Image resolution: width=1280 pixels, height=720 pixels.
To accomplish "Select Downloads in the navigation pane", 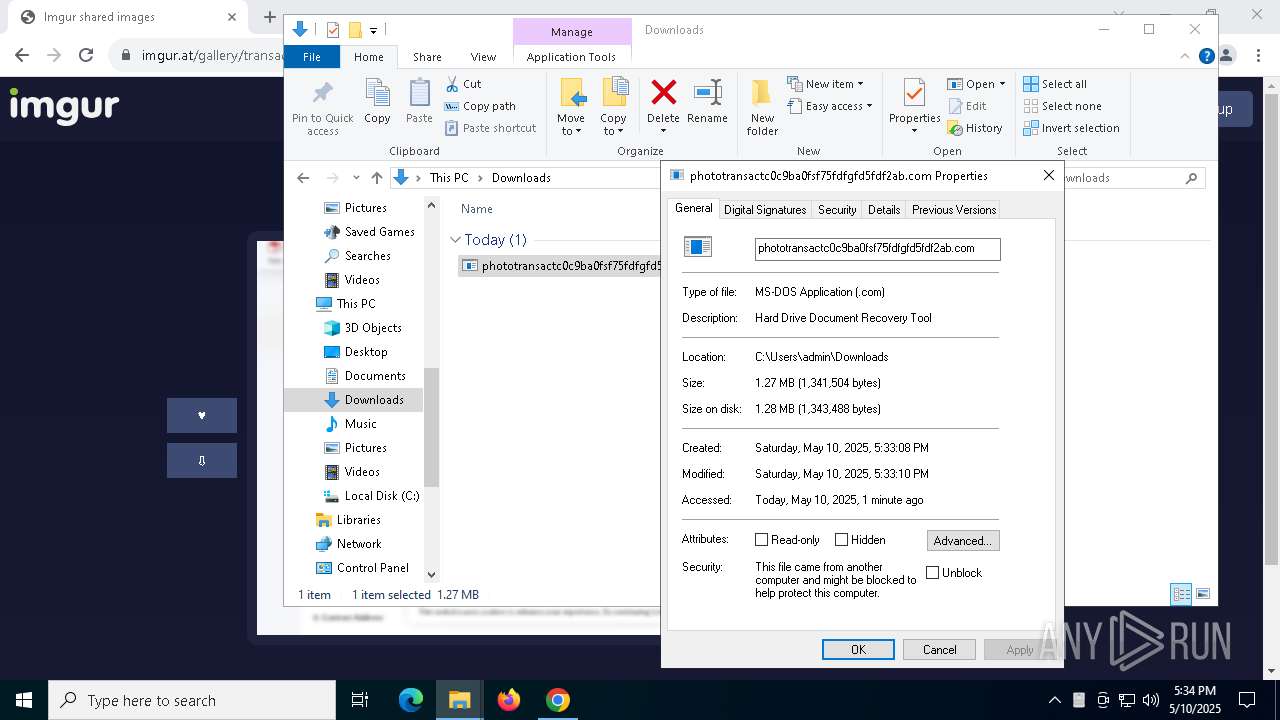I will (353, 400).
